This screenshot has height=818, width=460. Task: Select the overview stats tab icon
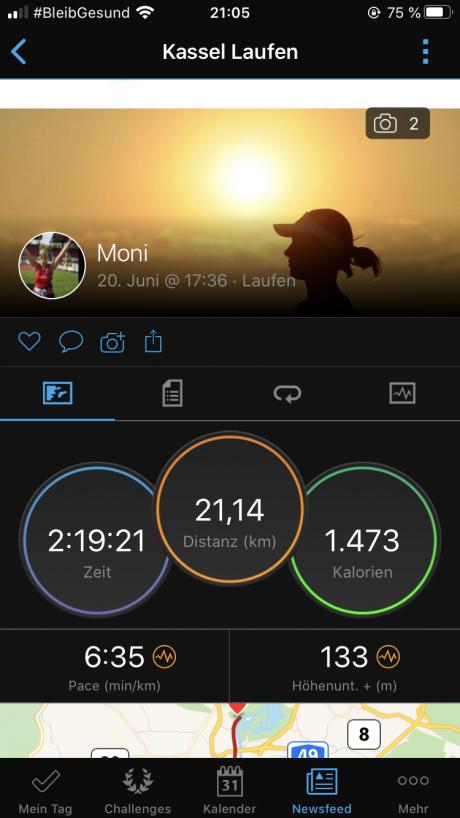point(57,393)
